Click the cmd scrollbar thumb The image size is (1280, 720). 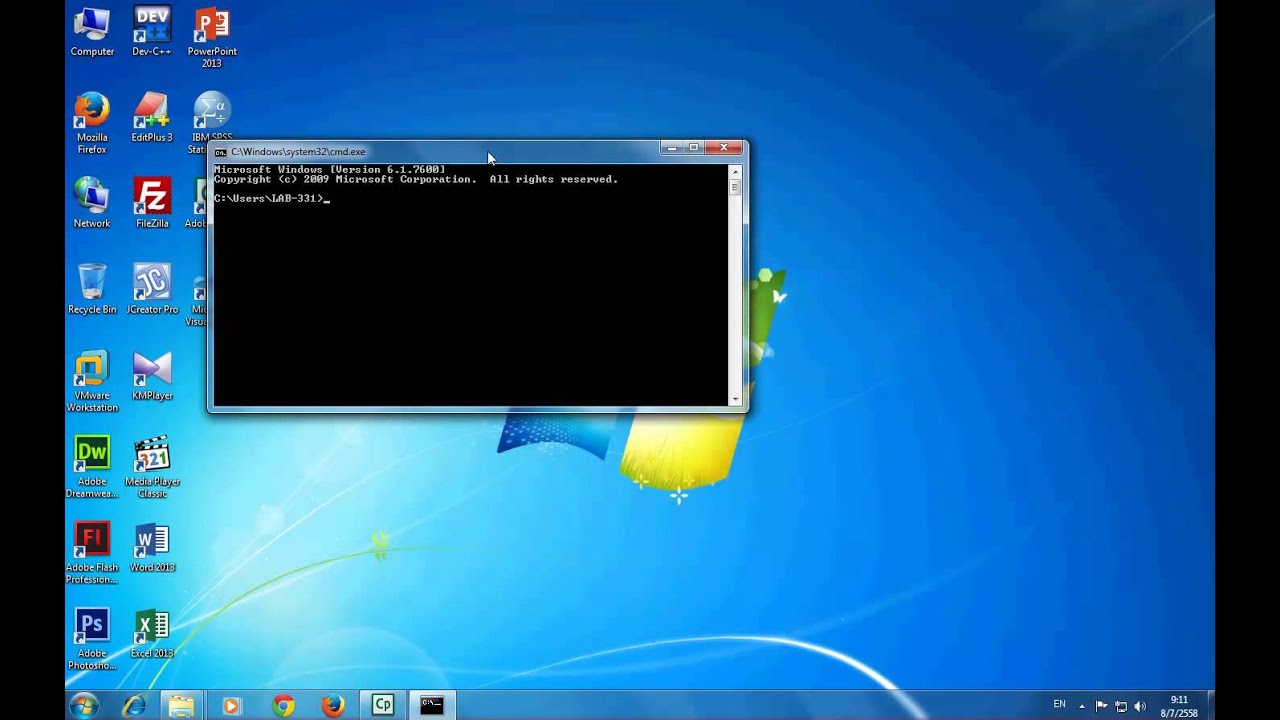click(735, 187)
